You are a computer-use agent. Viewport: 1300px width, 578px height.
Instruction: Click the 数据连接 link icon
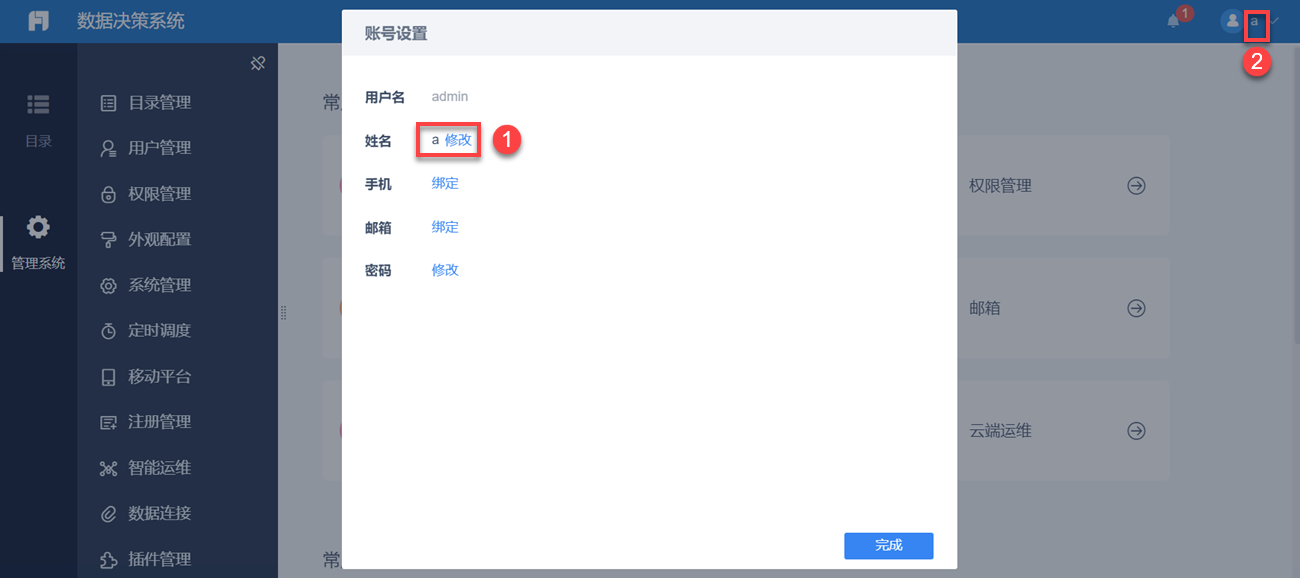[x=109, y=514]
